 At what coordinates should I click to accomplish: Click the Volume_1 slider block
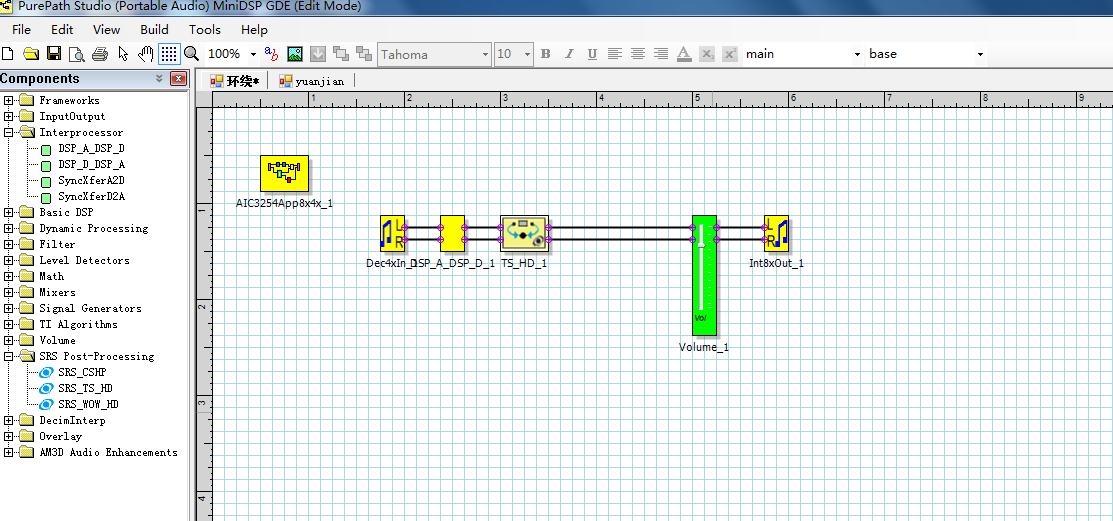pyautogui.click(x=704, y=275)
